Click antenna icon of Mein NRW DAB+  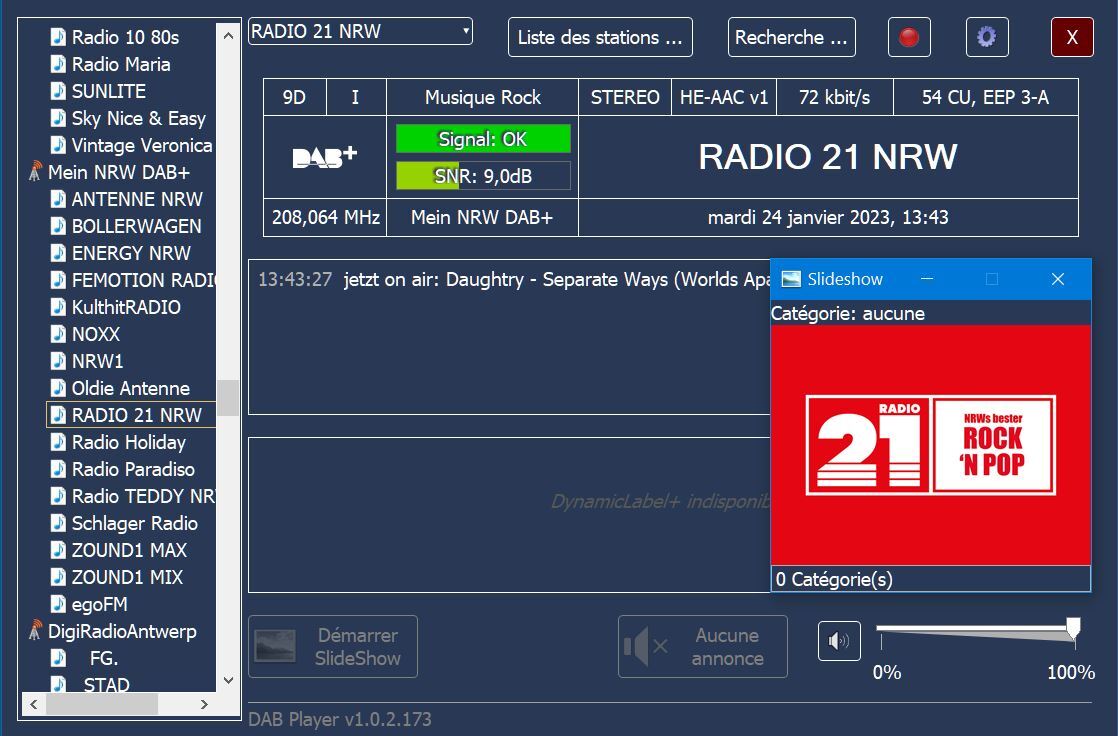pos(35,172)
